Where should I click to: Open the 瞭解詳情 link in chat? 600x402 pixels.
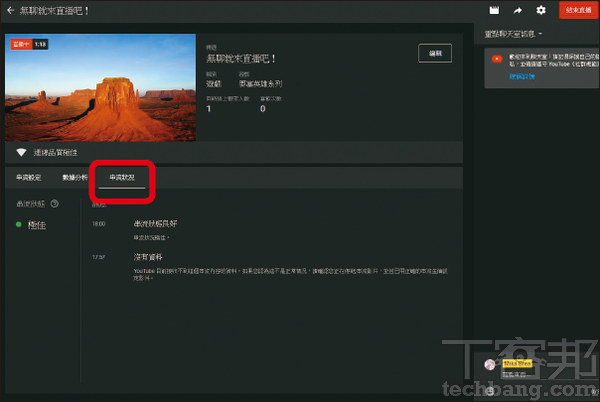pyautogui.click(x=522, y=76)
